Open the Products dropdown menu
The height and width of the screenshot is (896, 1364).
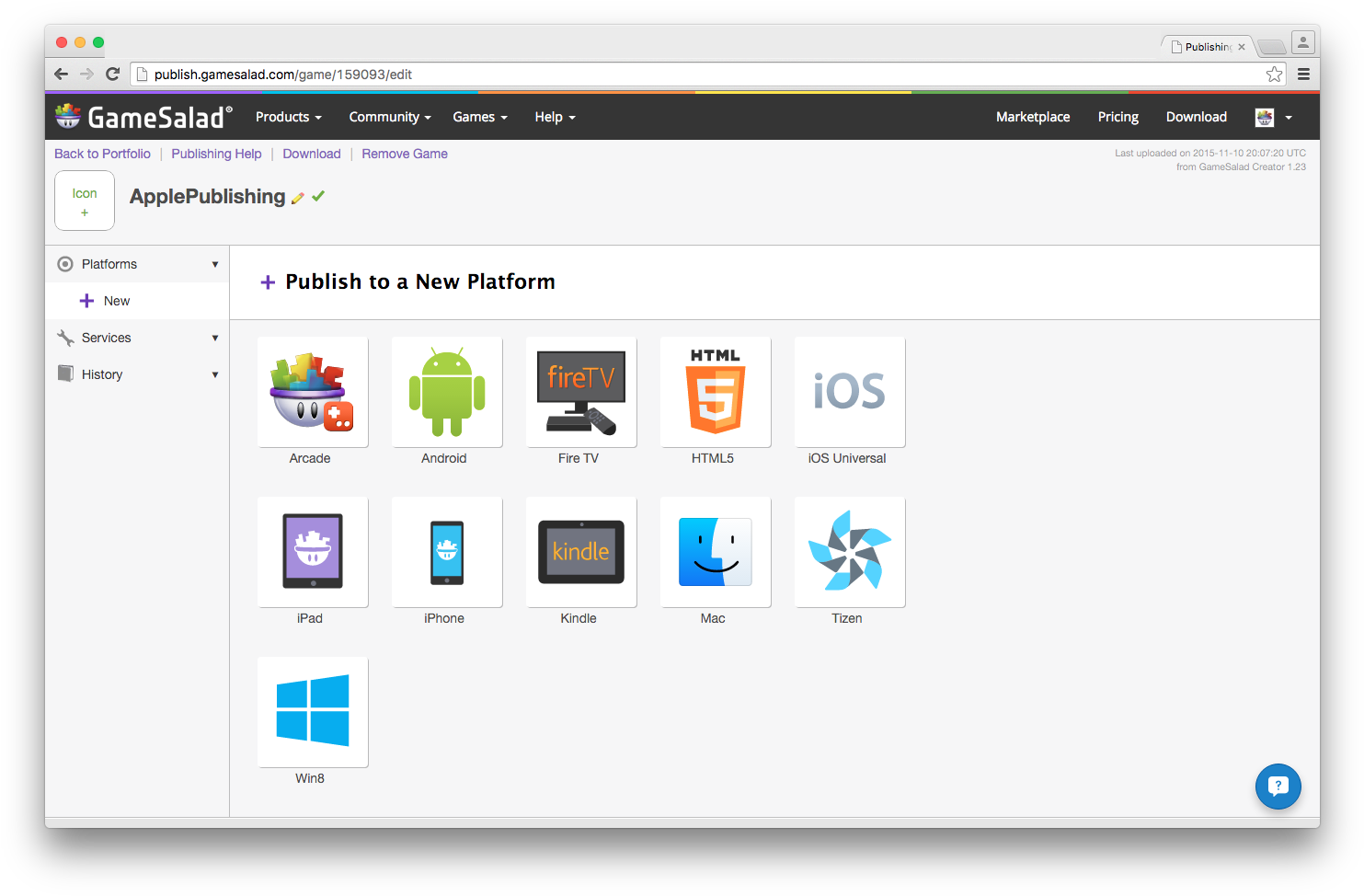pos(289,117)
